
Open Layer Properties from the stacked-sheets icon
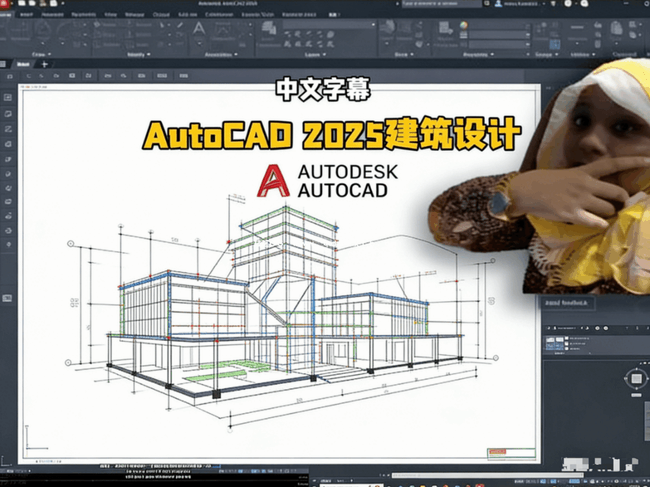point(269,30)
